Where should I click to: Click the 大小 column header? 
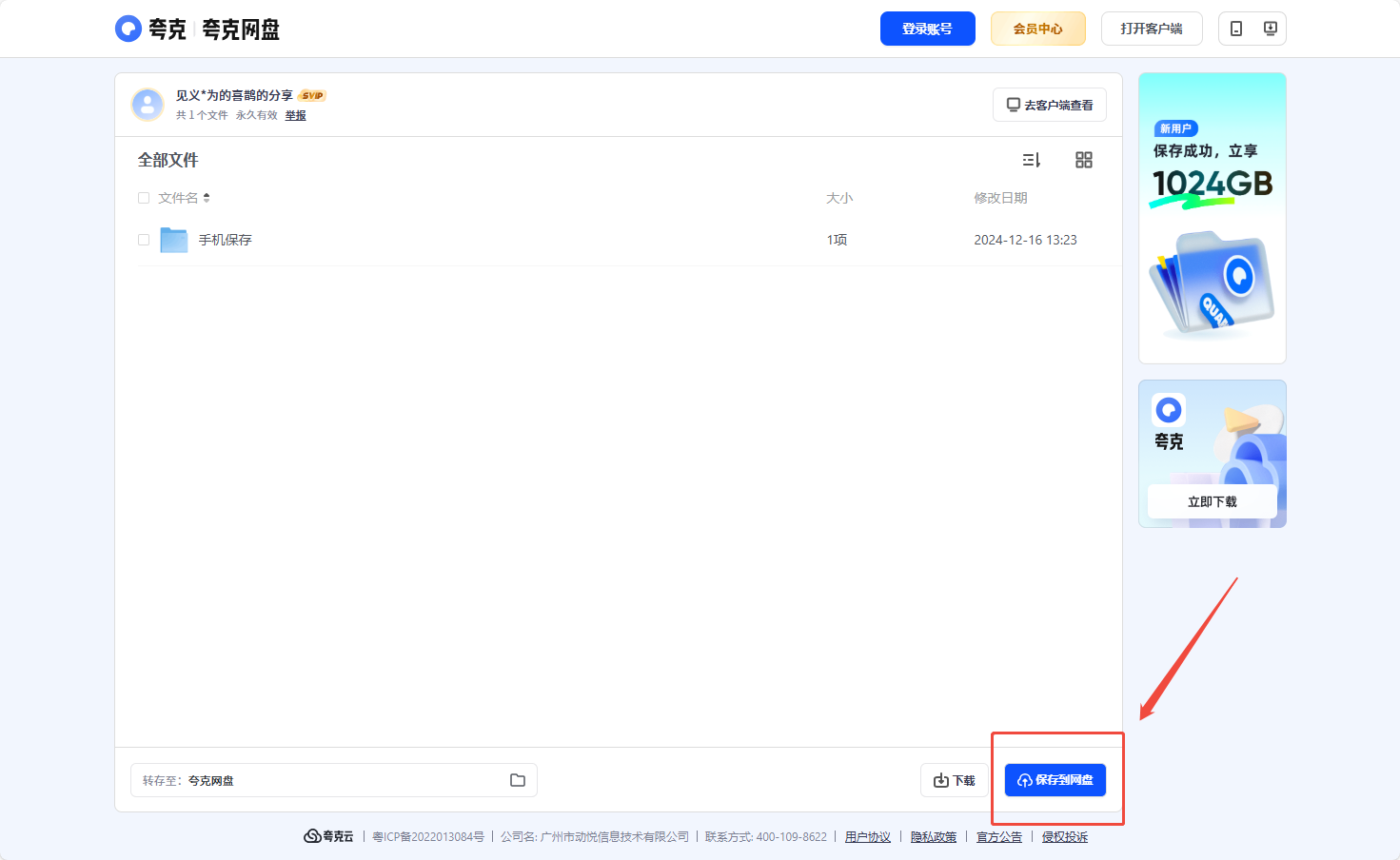tap(839, 198)
